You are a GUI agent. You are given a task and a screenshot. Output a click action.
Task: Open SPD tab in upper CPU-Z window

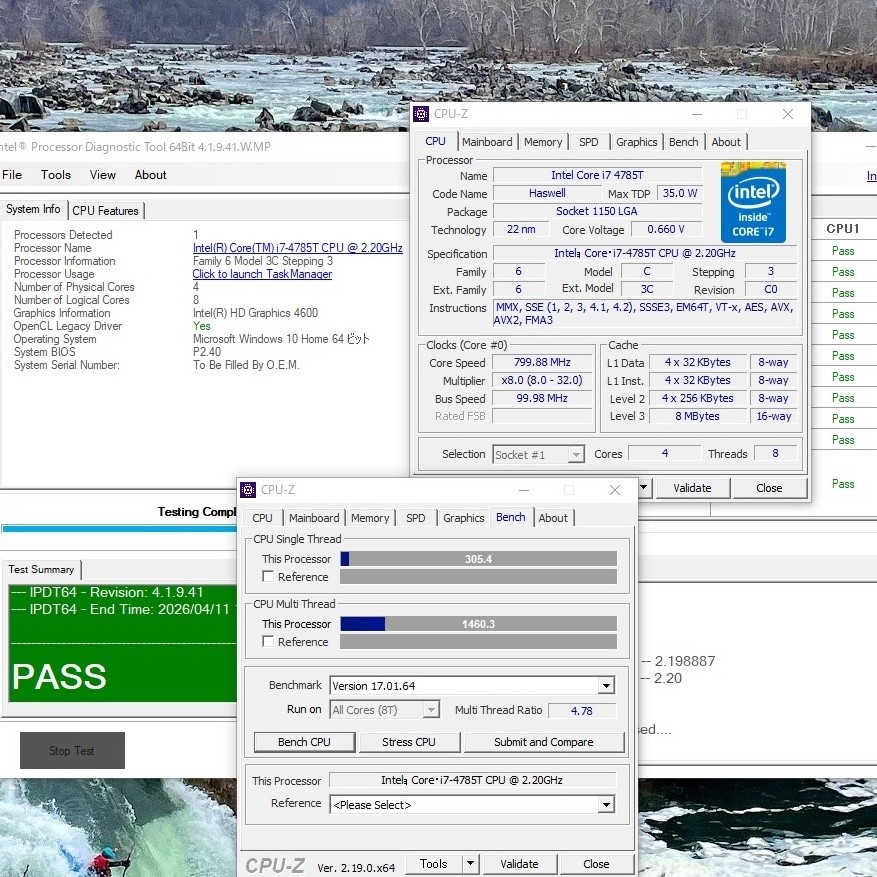pos(588,142)
